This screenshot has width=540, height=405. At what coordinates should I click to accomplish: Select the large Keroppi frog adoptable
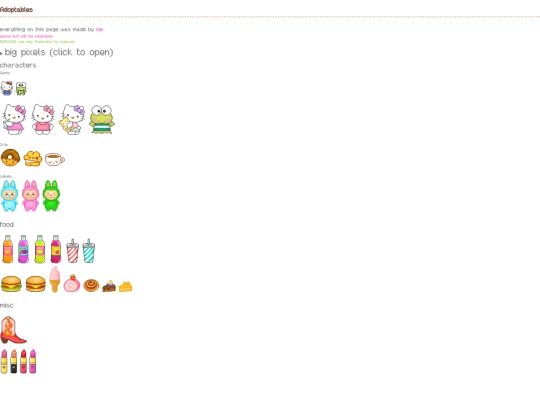pyautogui.click(x=102, y=120)
